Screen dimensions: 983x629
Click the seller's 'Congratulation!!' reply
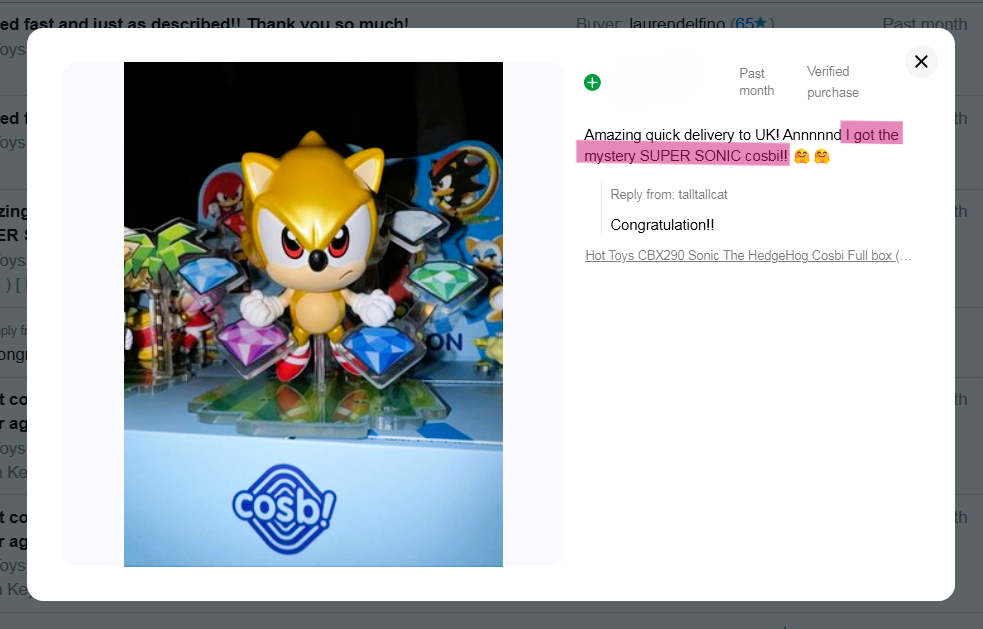click(662, 225)
